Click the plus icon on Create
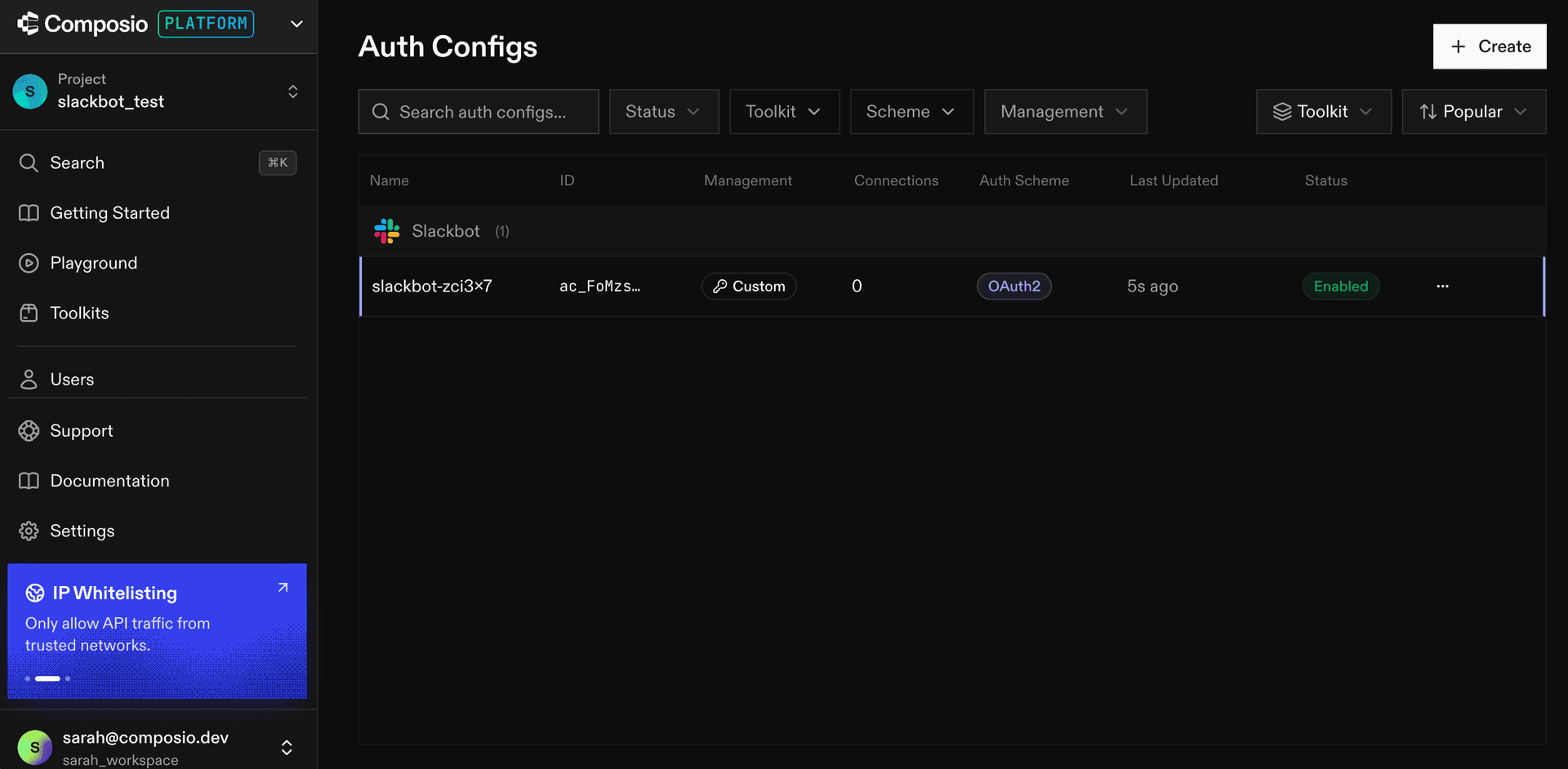 pyautogui.click(x=1459, y=47)
